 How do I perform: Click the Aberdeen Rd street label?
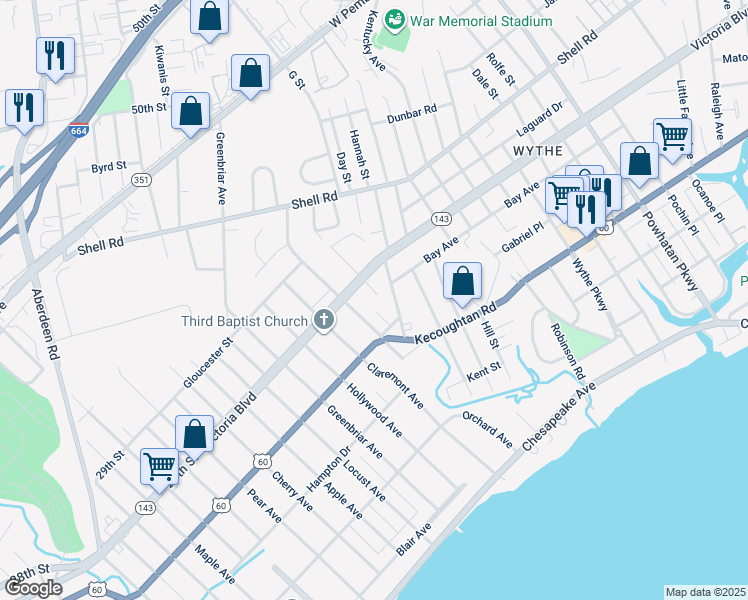pyautogui.click(x=46, y=324)
